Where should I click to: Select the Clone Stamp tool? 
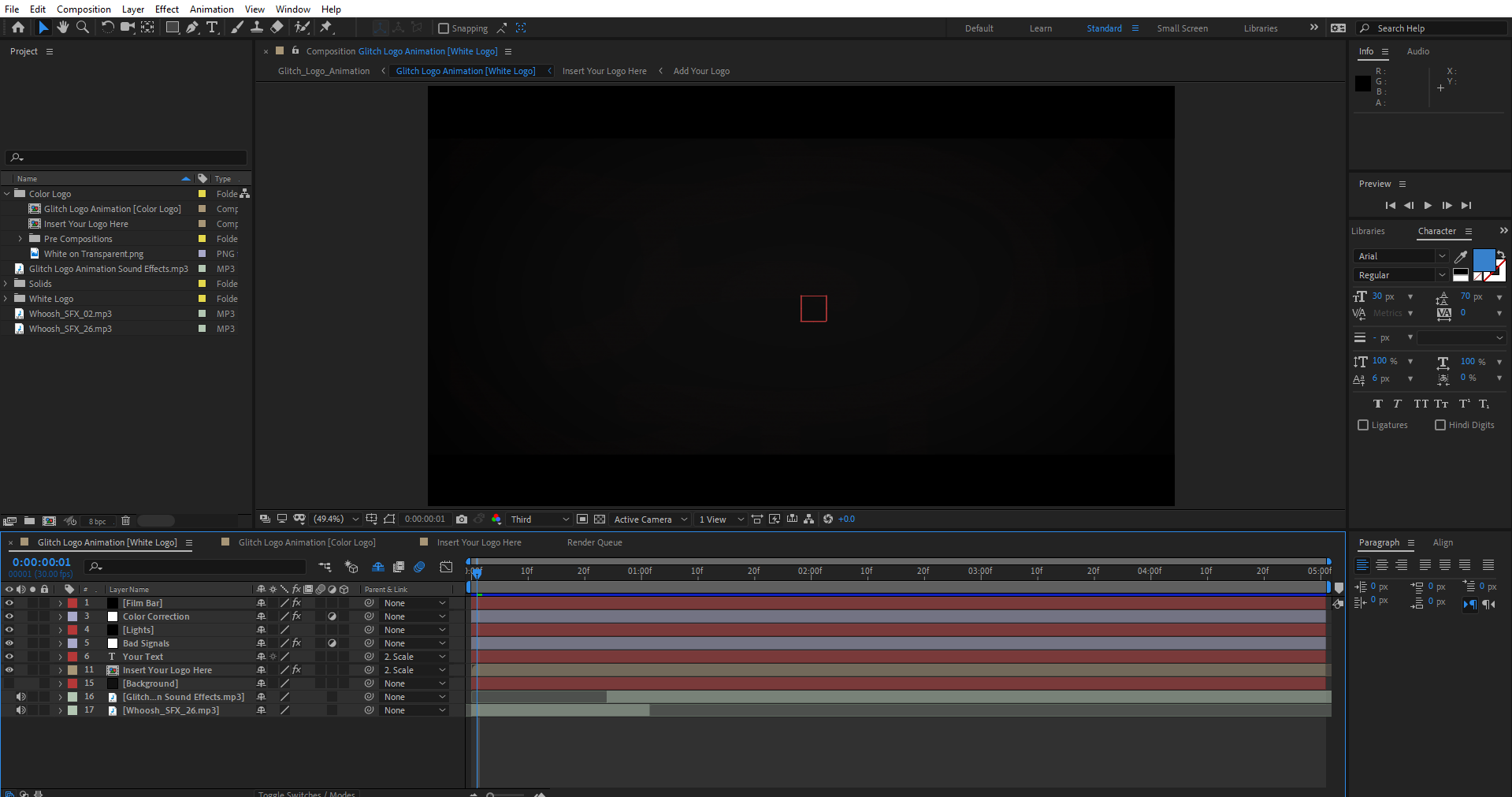(x=257, y=28)
